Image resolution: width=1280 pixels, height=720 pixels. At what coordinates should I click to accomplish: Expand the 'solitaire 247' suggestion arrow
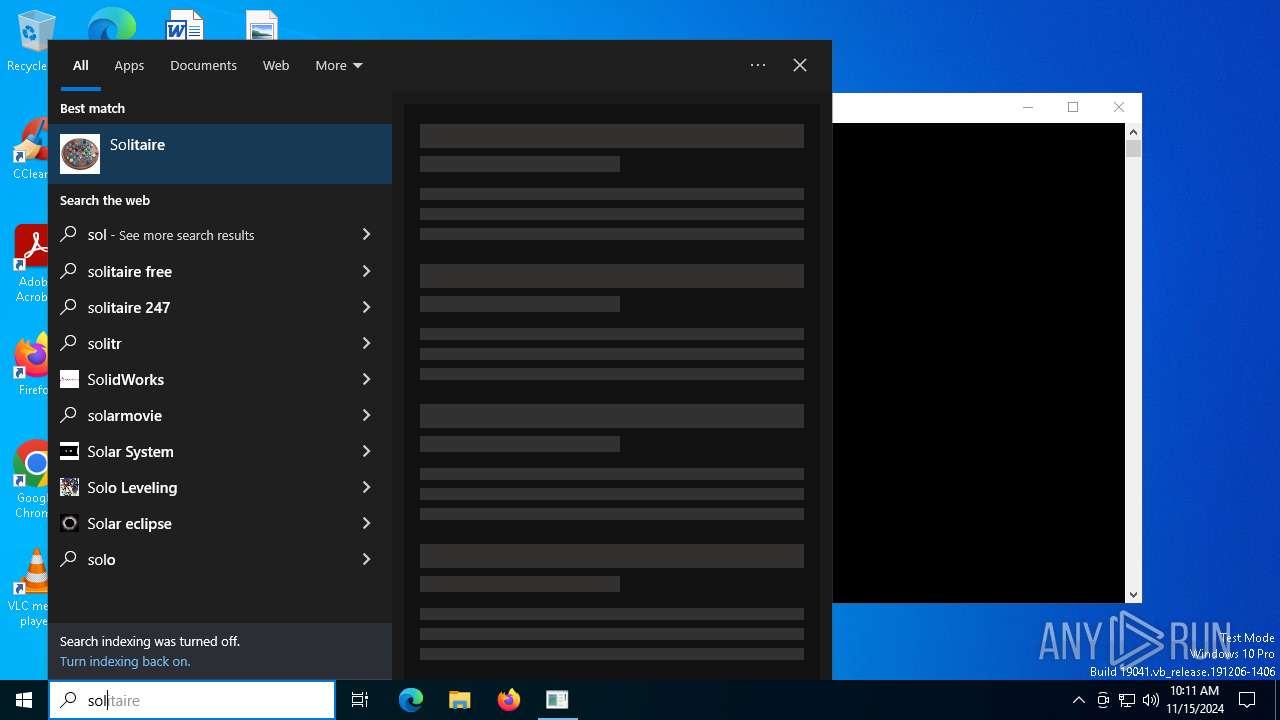tap(366, 307)
